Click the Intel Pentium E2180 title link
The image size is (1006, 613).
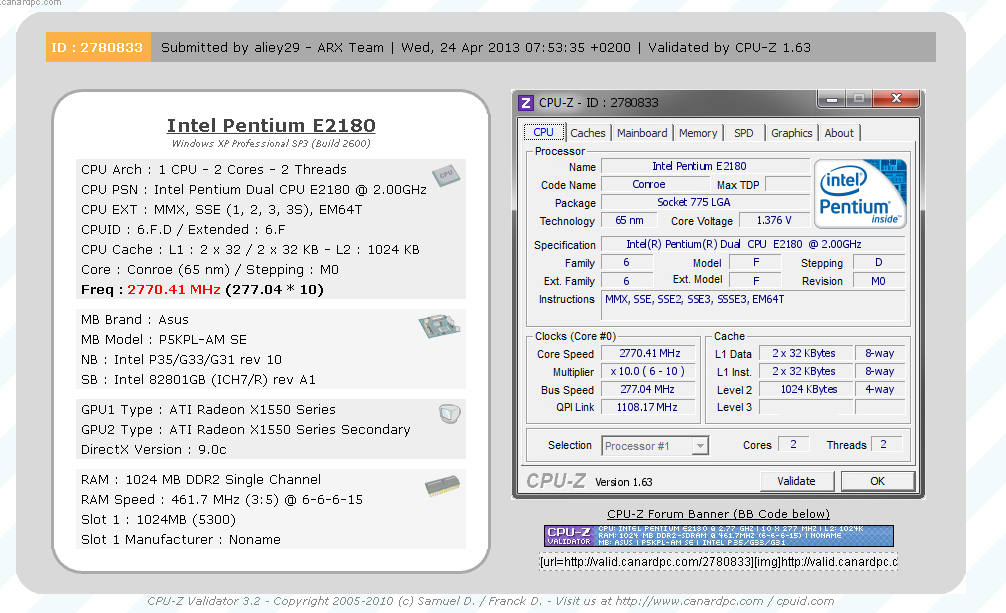tap(271, 125)
